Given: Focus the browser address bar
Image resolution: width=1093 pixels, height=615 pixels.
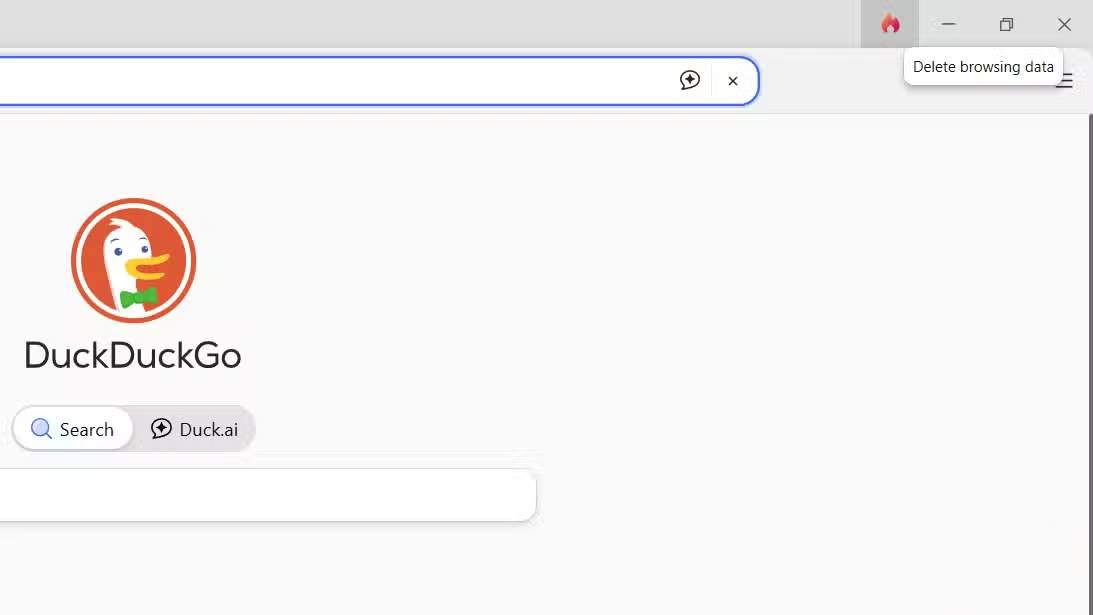Looking at the screenshot, I should coord(350,80).
